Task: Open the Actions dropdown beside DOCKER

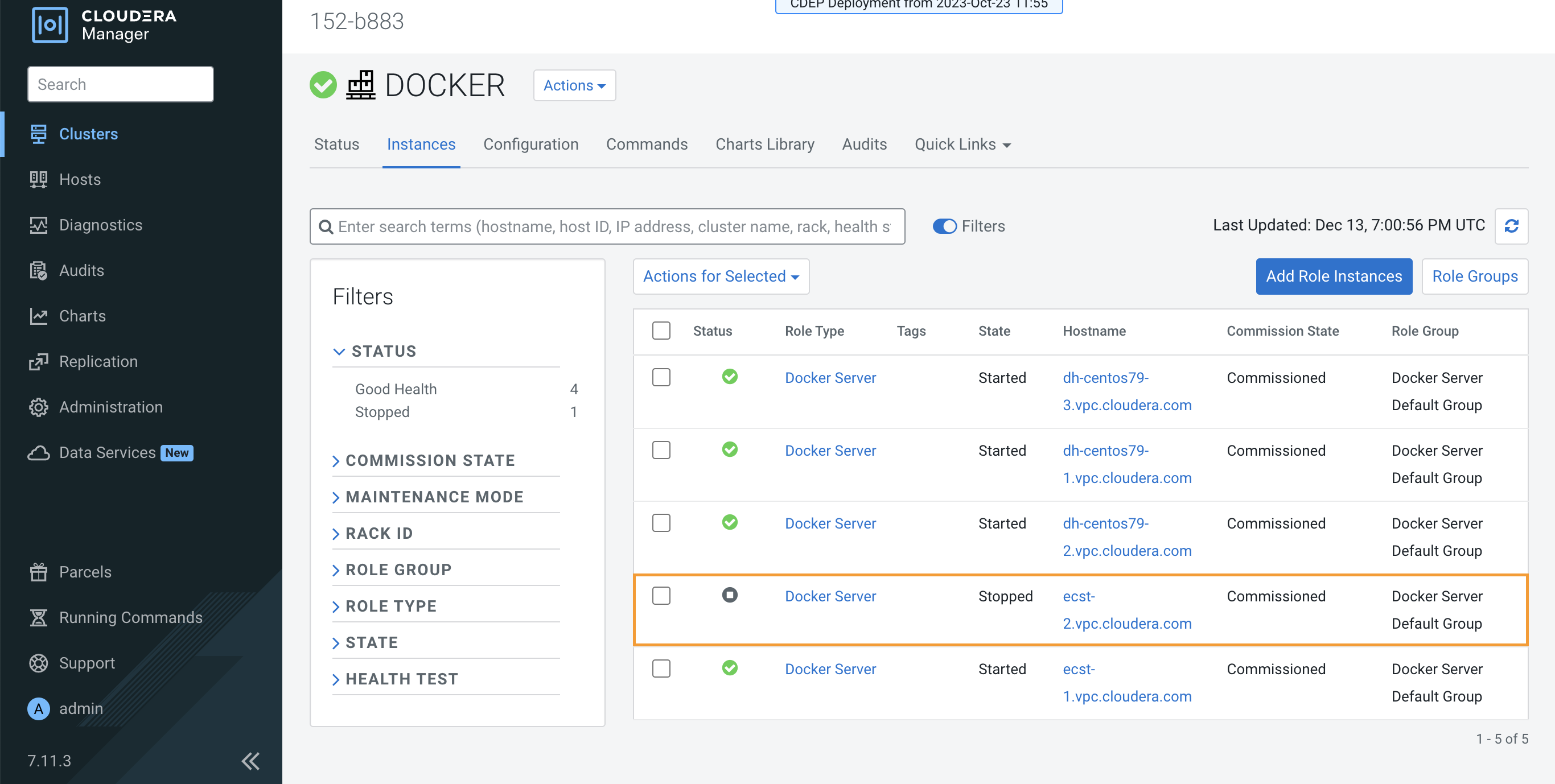Action: [x=574, y=86]
